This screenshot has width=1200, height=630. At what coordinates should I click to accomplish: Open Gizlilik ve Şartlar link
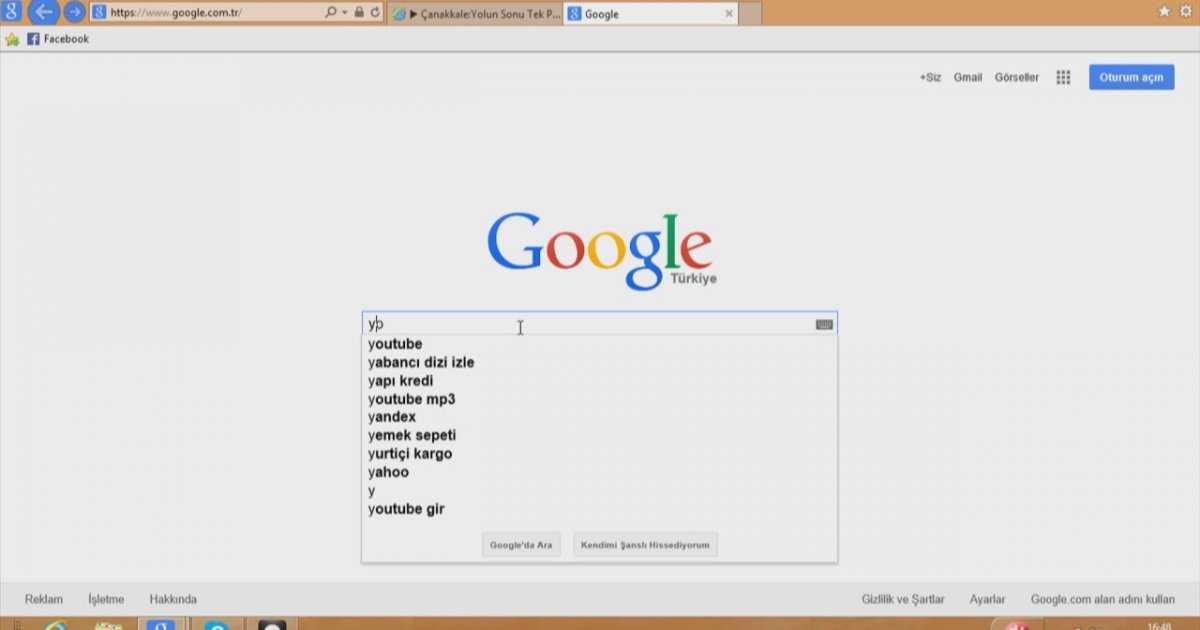point(903,599)
